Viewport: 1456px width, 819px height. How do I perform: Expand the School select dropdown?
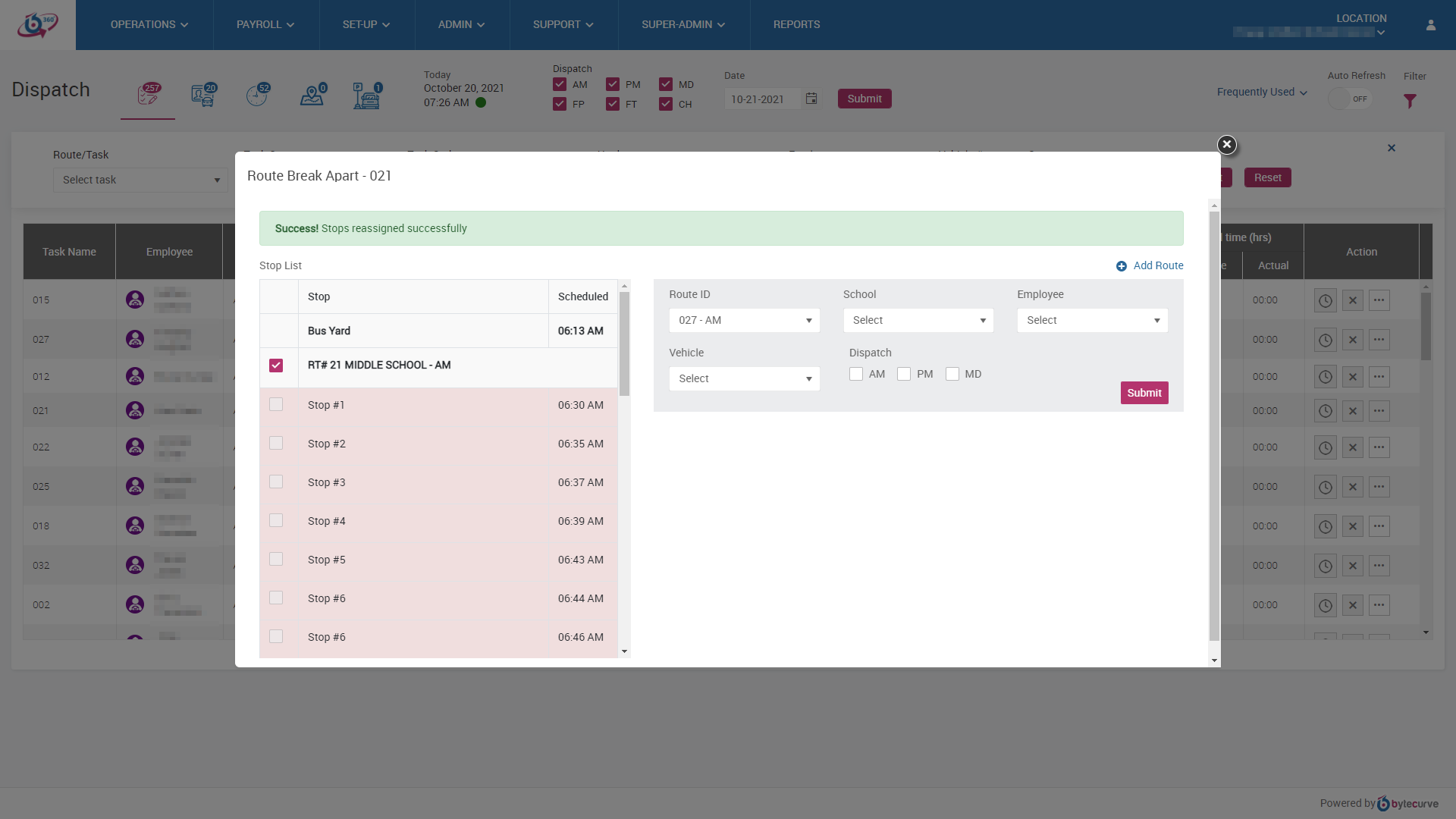pos(918,320)
